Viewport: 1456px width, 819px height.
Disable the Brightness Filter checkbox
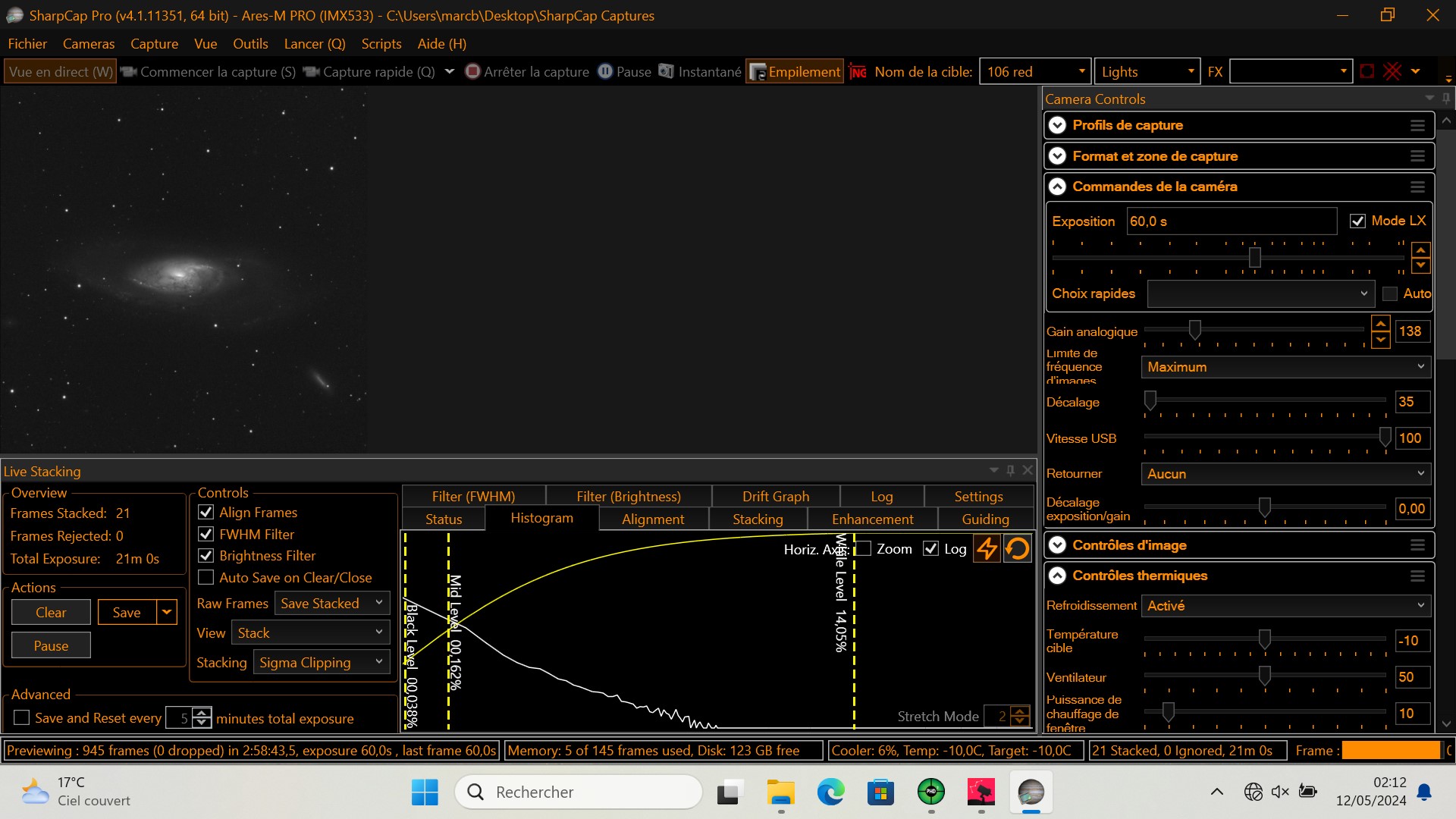coord(205,555)
